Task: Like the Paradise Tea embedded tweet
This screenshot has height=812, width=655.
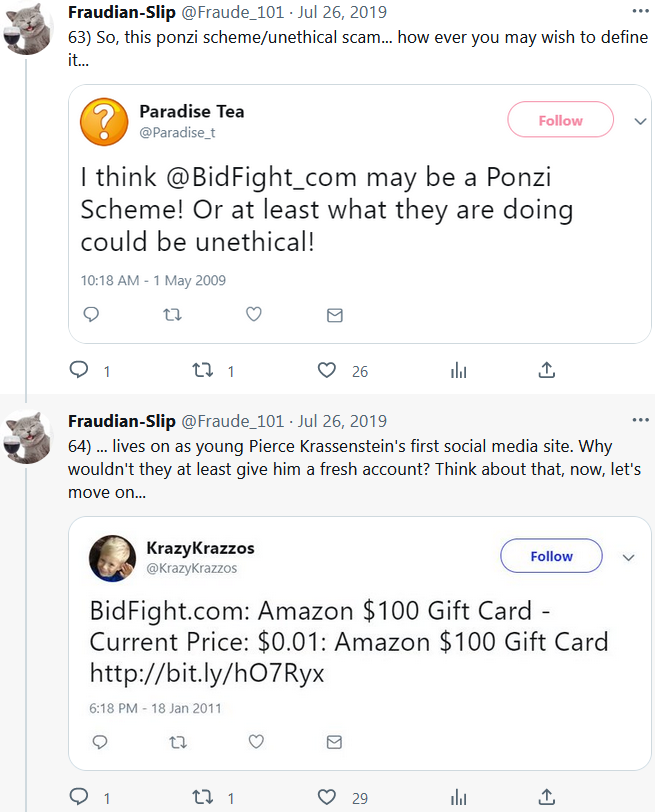Action: (254, 315)
